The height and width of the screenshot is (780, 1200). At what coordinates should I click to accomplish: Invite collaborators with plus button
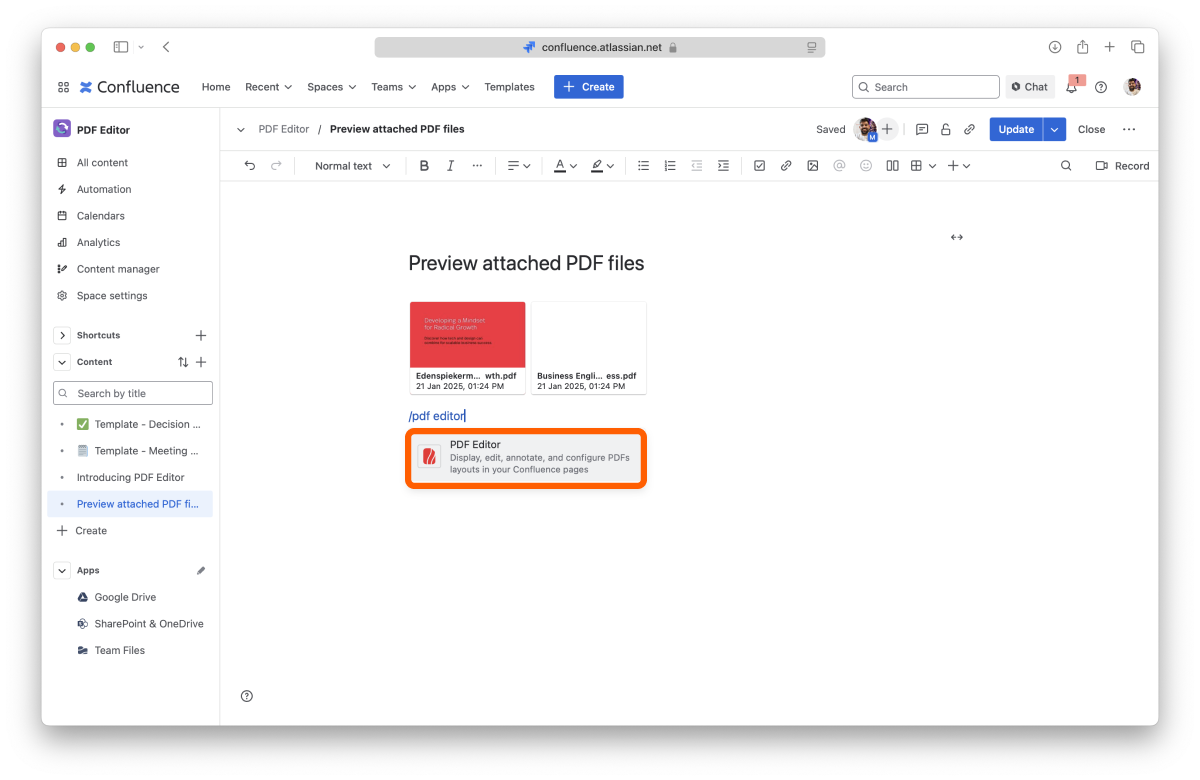pos(887,129)
